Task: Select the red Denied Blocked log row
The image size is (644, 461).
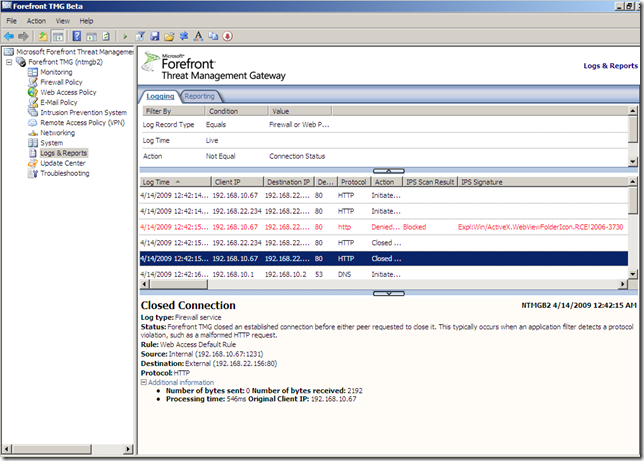Action: (x=384, y=227)
